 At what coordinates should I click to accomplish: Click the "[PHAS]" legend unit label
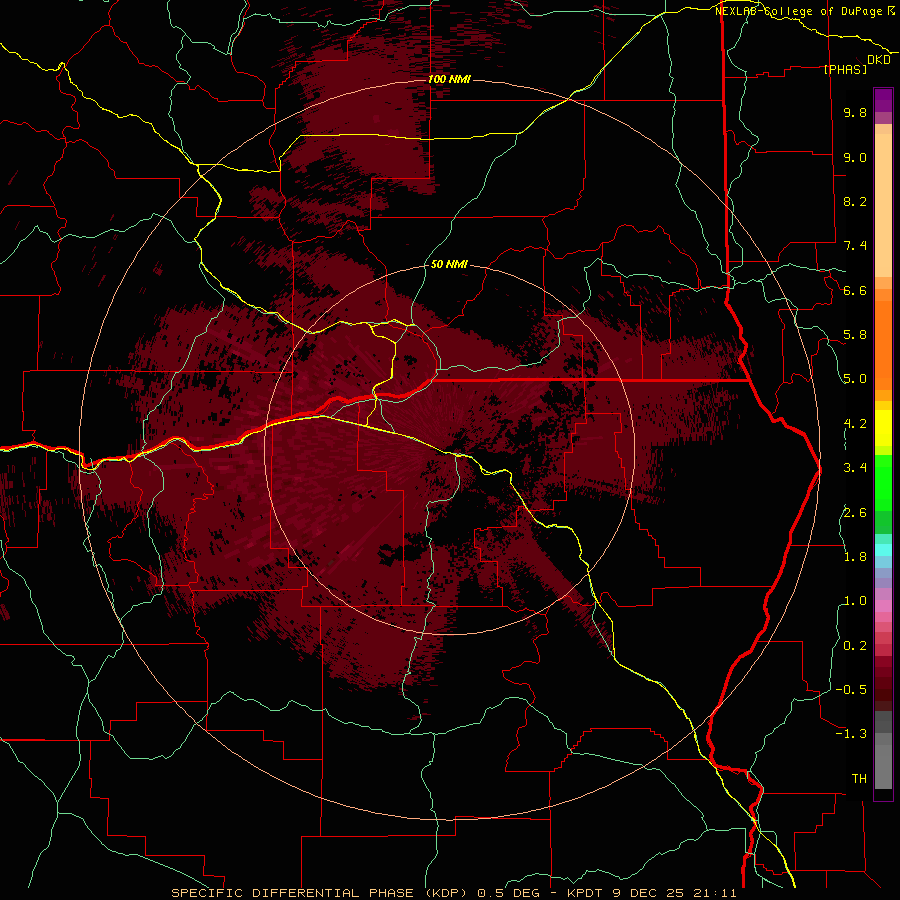coord(845,69)
